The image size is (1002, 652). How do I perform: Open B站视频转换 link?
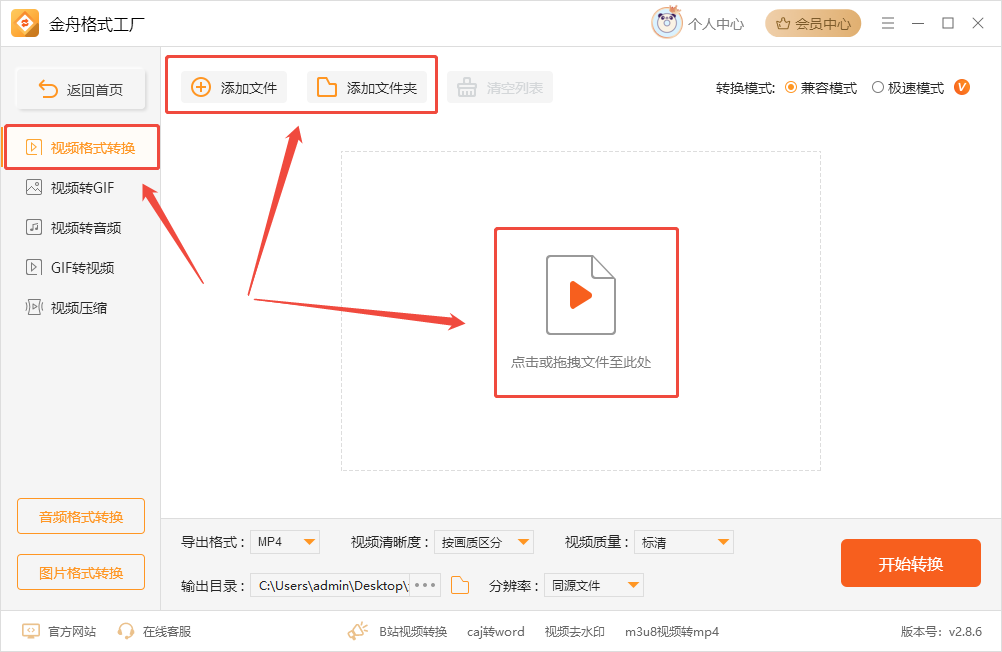click(413, 632)
